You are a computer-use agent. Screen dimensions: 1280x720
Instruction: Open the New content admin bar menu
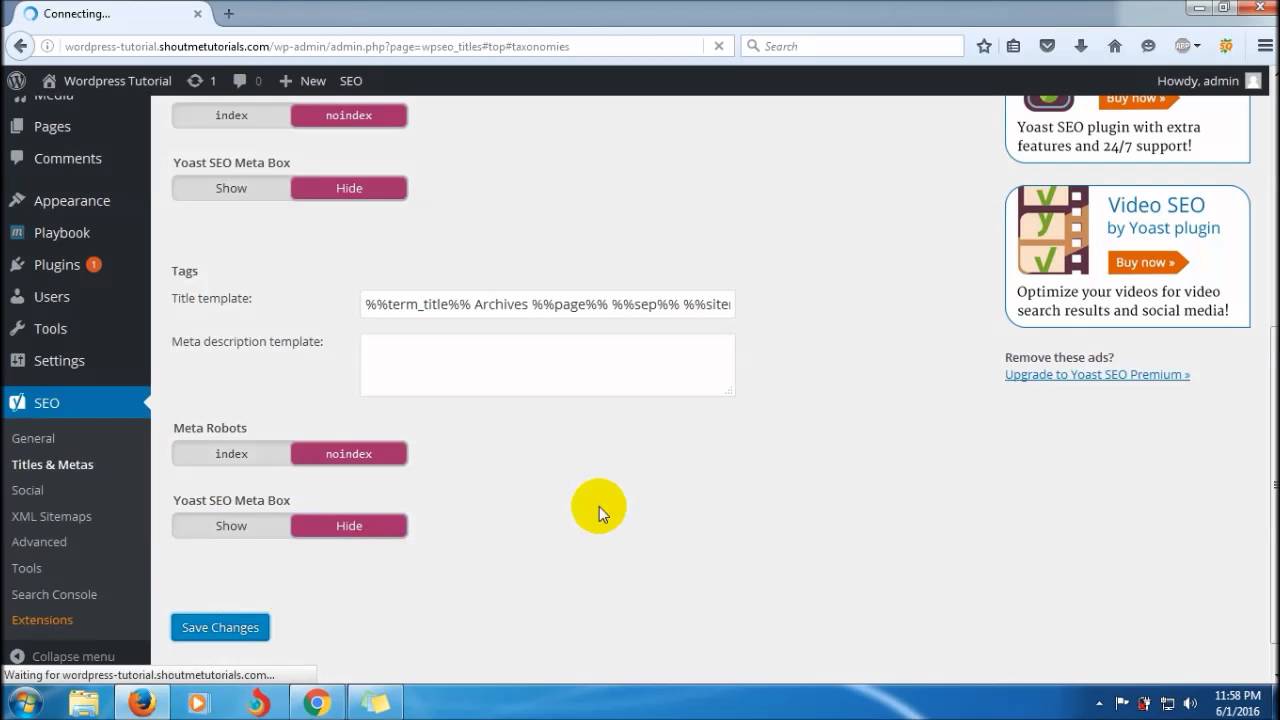[x=302, y=81]
